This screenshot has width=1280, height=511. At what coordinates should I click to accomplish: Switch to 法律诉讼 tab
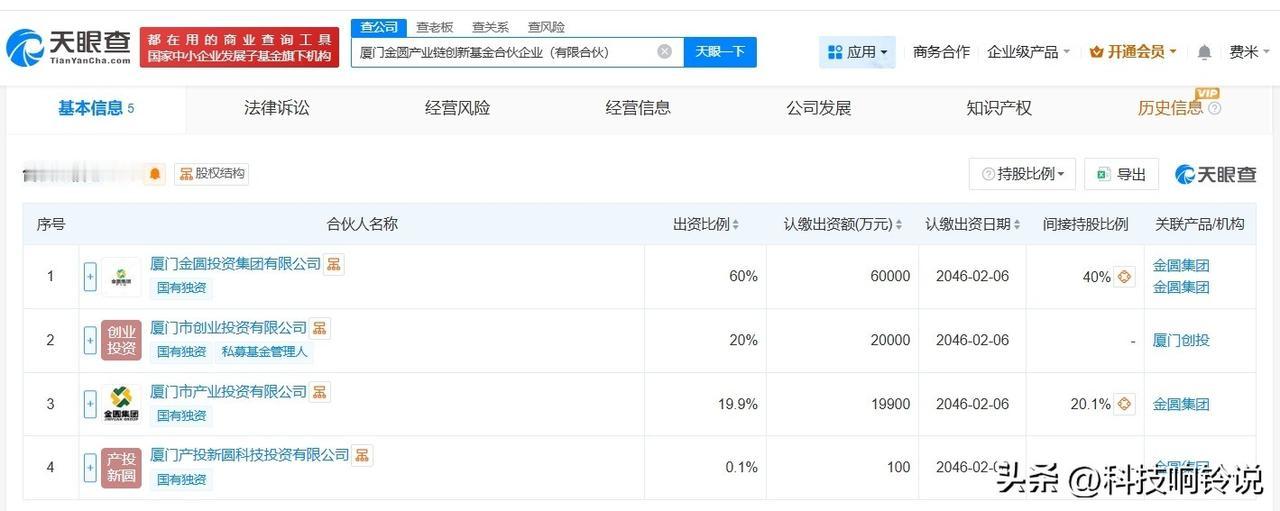(277, 108)
